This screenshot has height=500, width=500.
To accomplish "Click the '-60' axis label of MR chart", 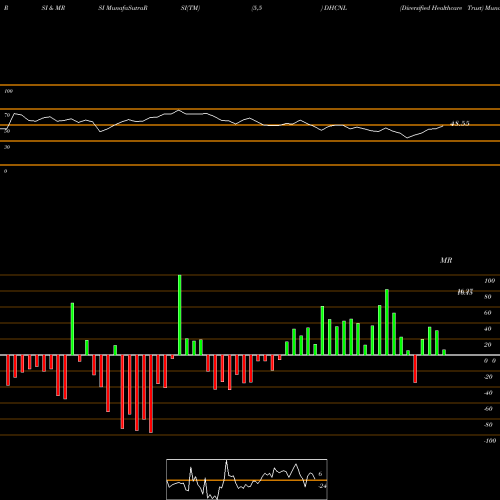I will (x=488, y=409).
